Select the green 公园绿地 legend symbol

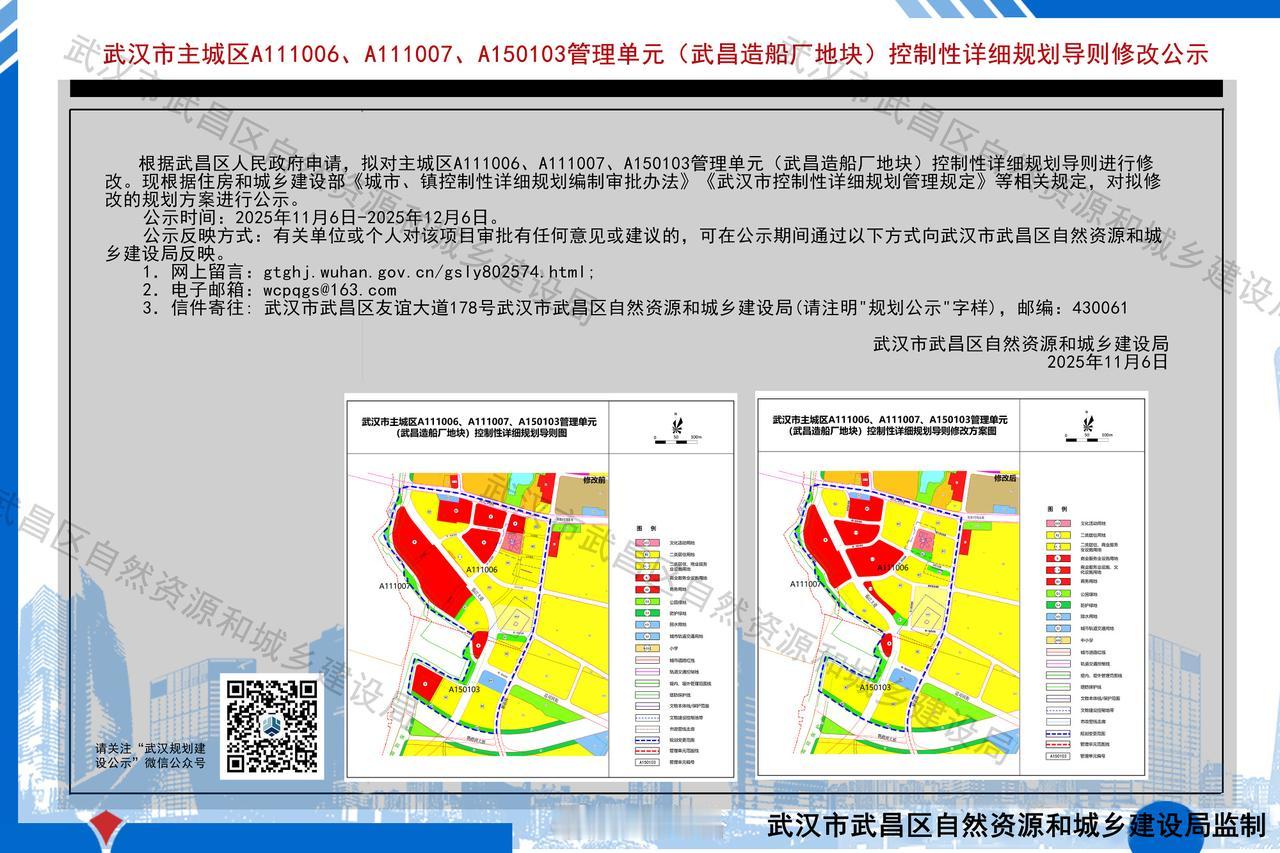(x=646, y=600)
